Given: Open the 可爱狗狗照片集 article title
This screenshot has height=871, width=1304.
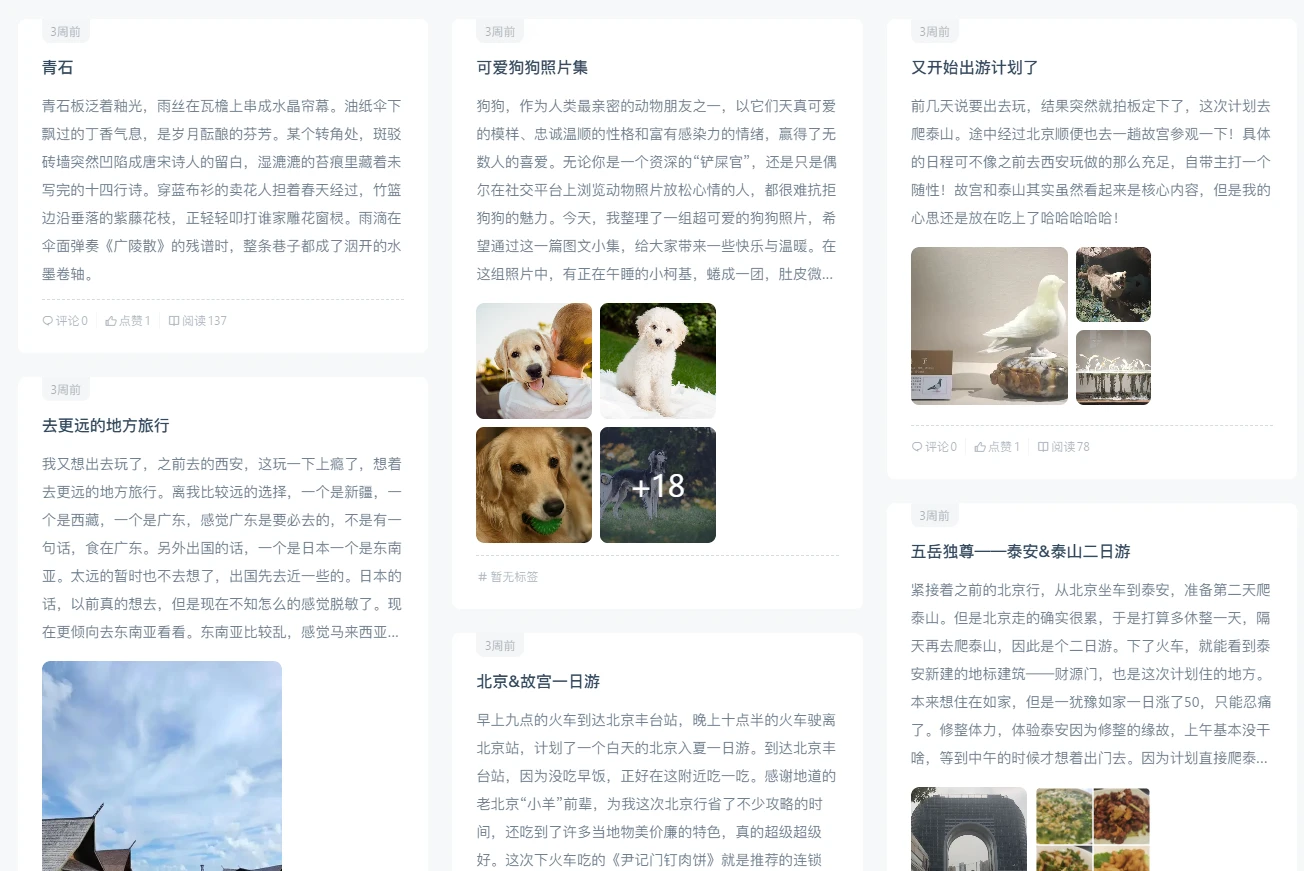Looking at the screenshot, I should (x=532, y=68).
